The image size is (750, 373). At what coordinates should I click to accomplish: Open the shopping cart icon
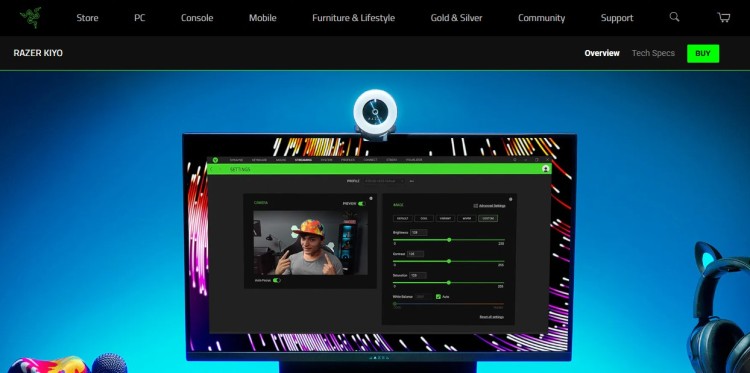723,18
